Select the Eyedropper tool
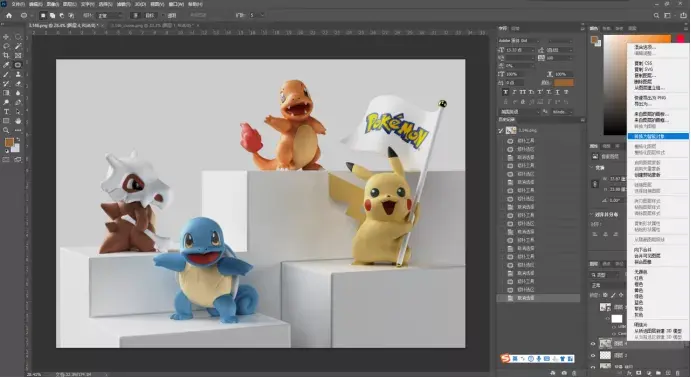This screenshot has height=378, width=691. click(x=6, y=65)
